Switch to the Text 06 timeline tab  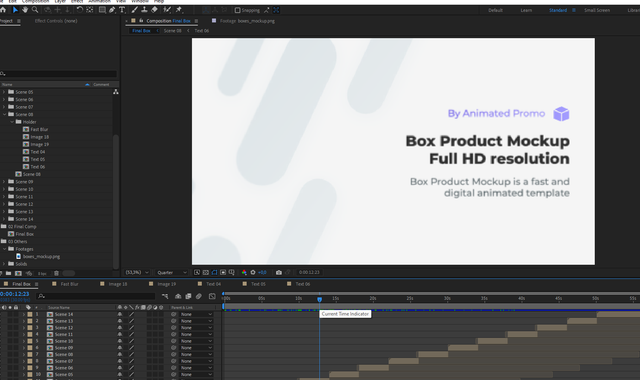302,284
